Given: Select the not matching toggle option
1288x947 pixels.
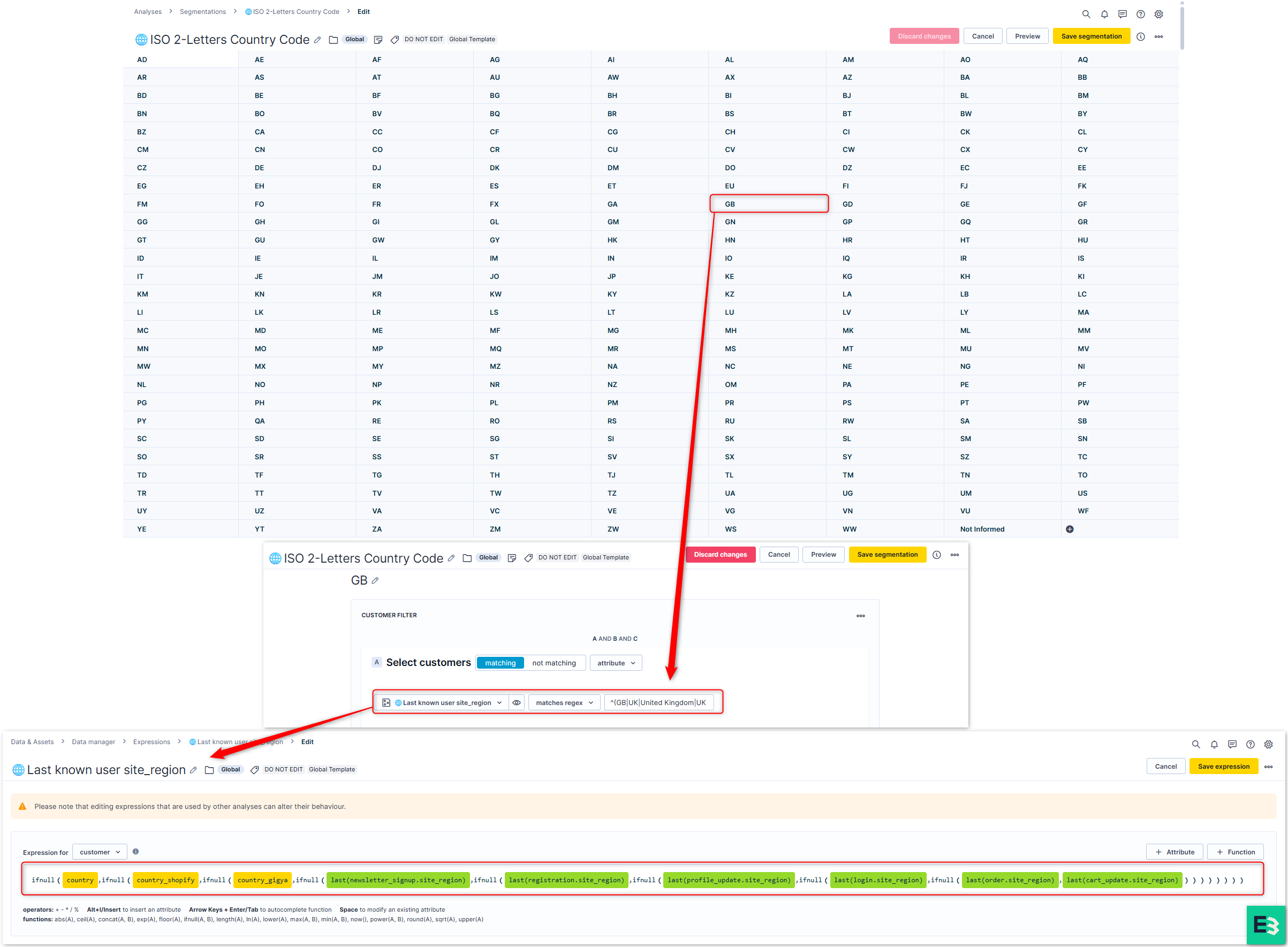Looking at the screenshot, I should [x=553, y=663].
